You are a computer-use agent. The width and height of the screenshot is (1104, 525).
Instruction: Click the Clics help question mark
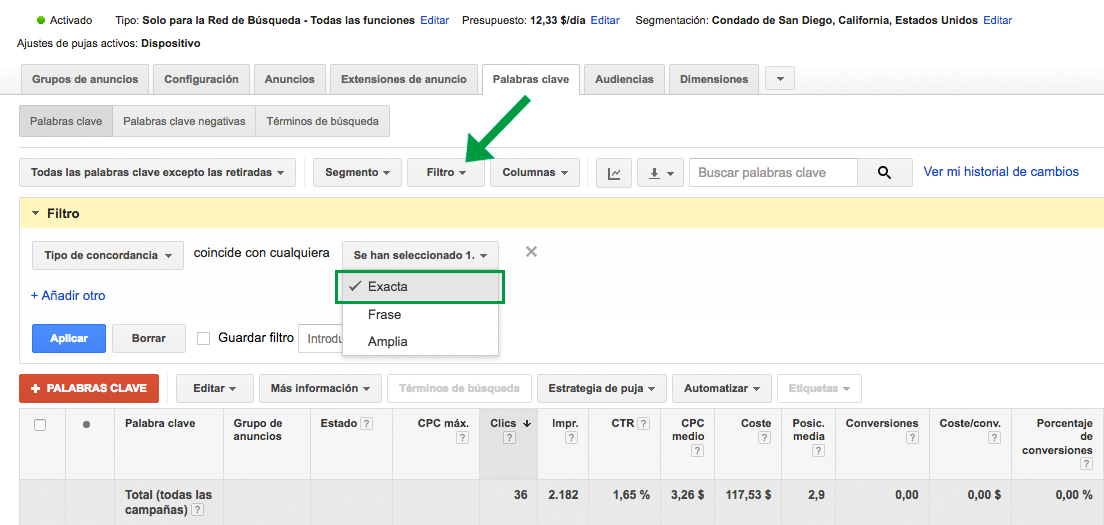click(510, 437)
